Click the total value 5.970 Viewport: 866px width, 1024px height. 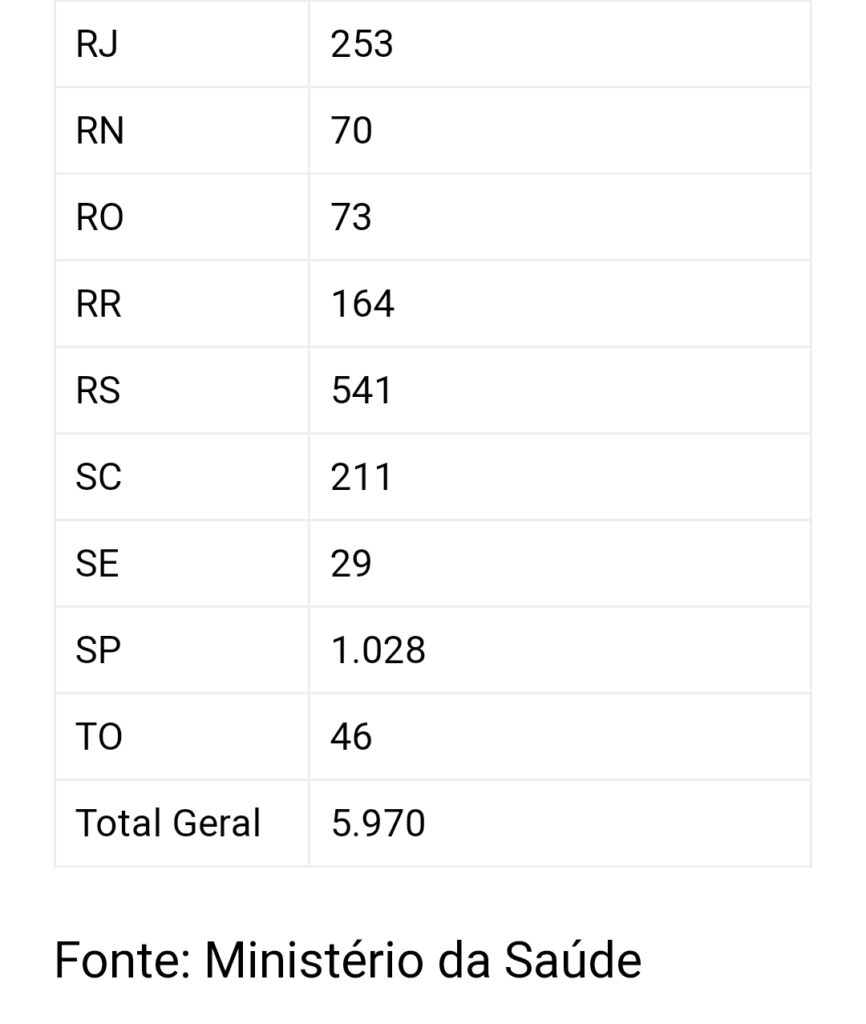pyautogui.click(x=378, y=824)
